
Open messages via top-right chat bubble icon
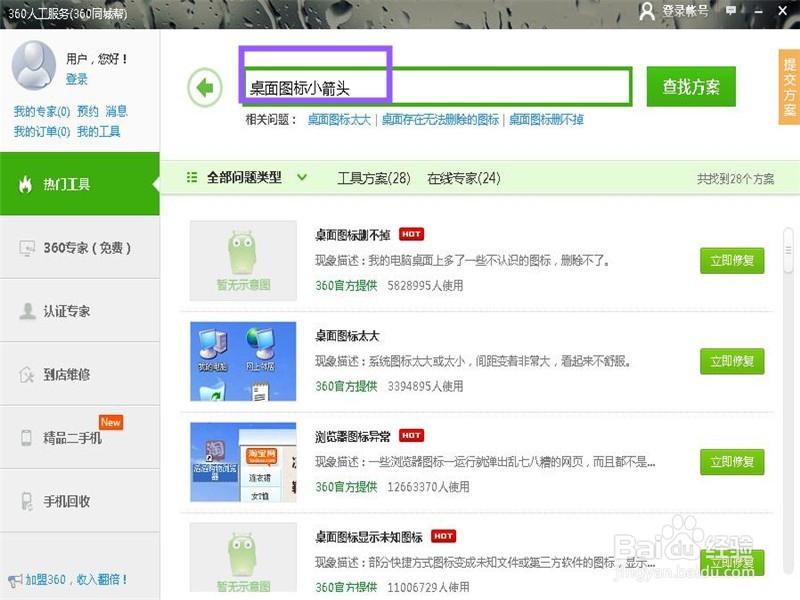coord(733,12)
